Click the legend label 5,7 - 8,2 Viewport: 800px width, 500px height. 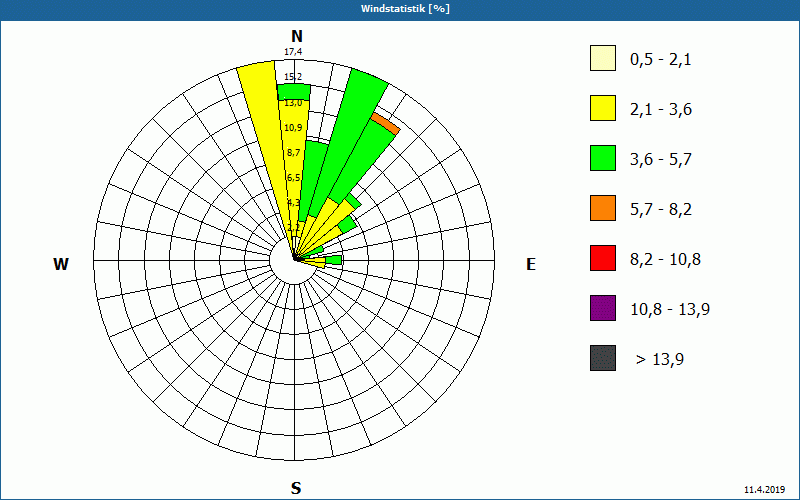point(661,210)
